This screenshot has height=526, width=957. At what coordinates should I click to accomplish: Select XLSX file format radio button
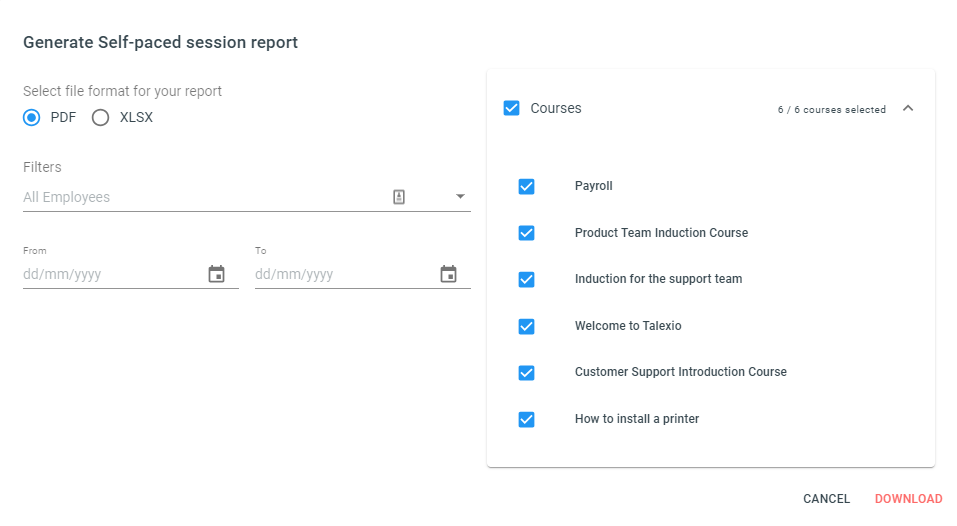point(101,117)
